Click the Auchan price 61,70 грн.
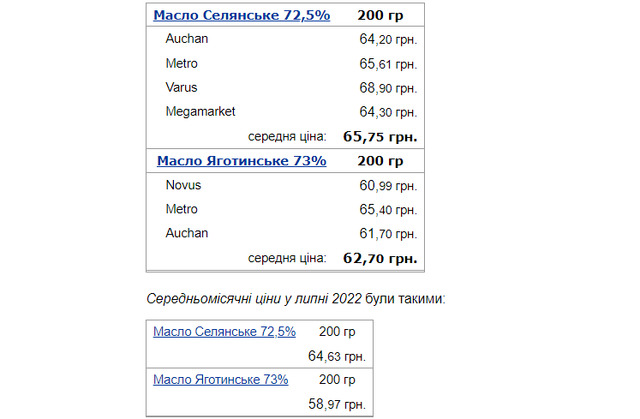Viewport: 640px width, 419px height. click(x=388, y=234)
